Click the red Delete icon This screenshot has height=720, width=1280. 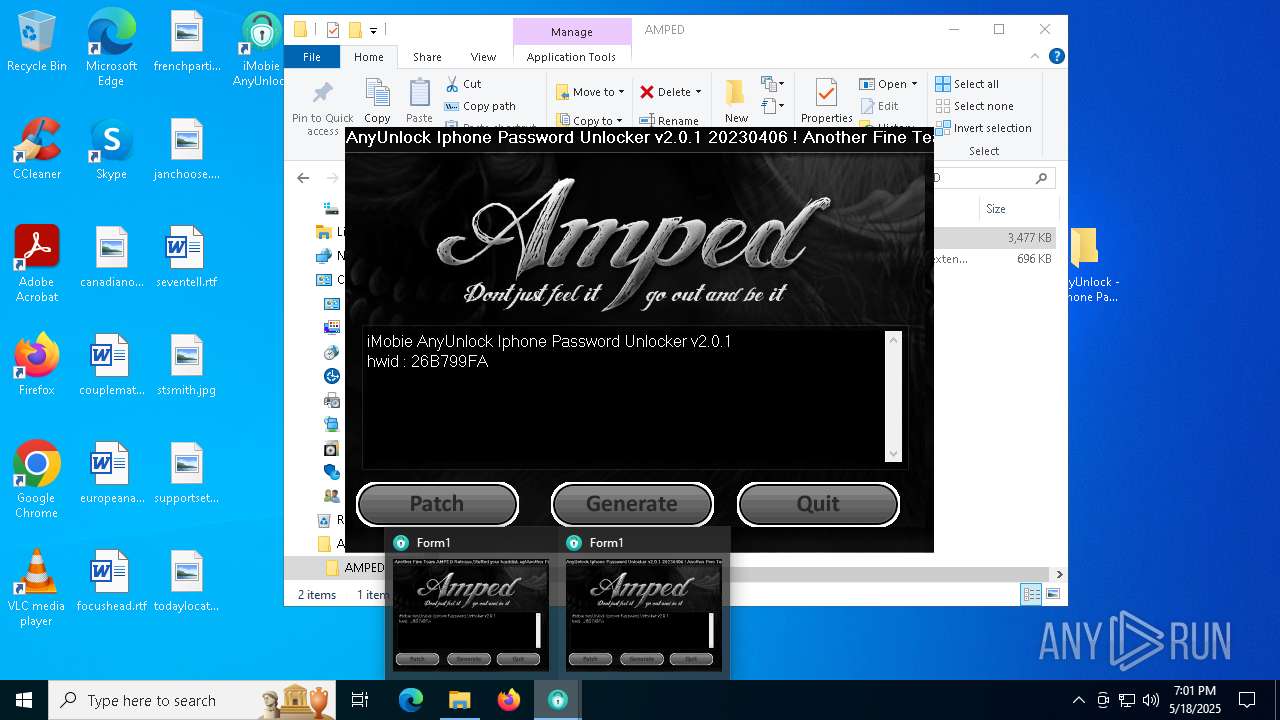tap(647, 92)
